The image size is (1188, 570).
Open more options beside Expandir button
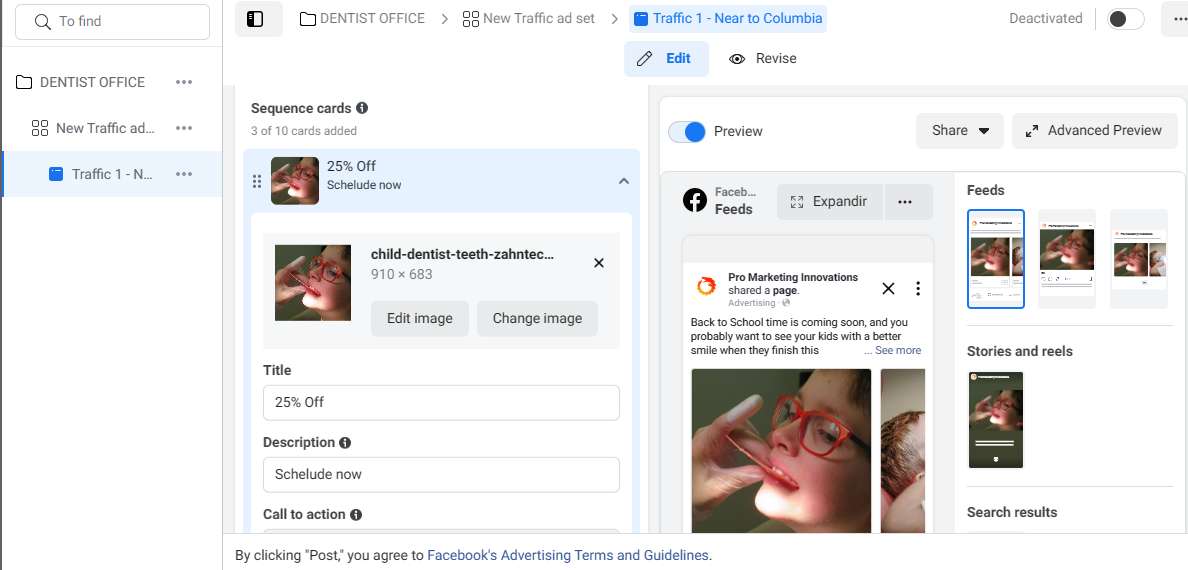(905, 202)
